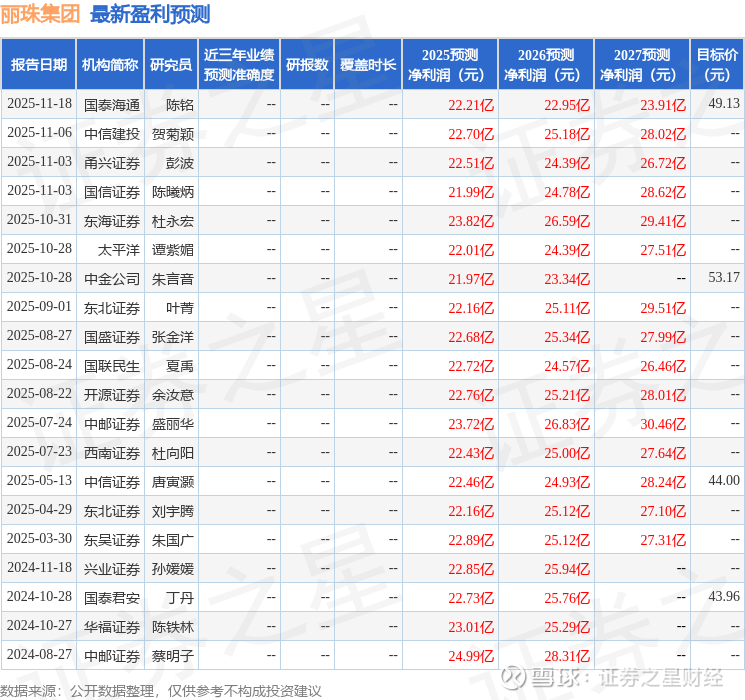Click the 2027预测净利润 column header
The height and width of the screenshot is (700, 745).
[641, 65]
